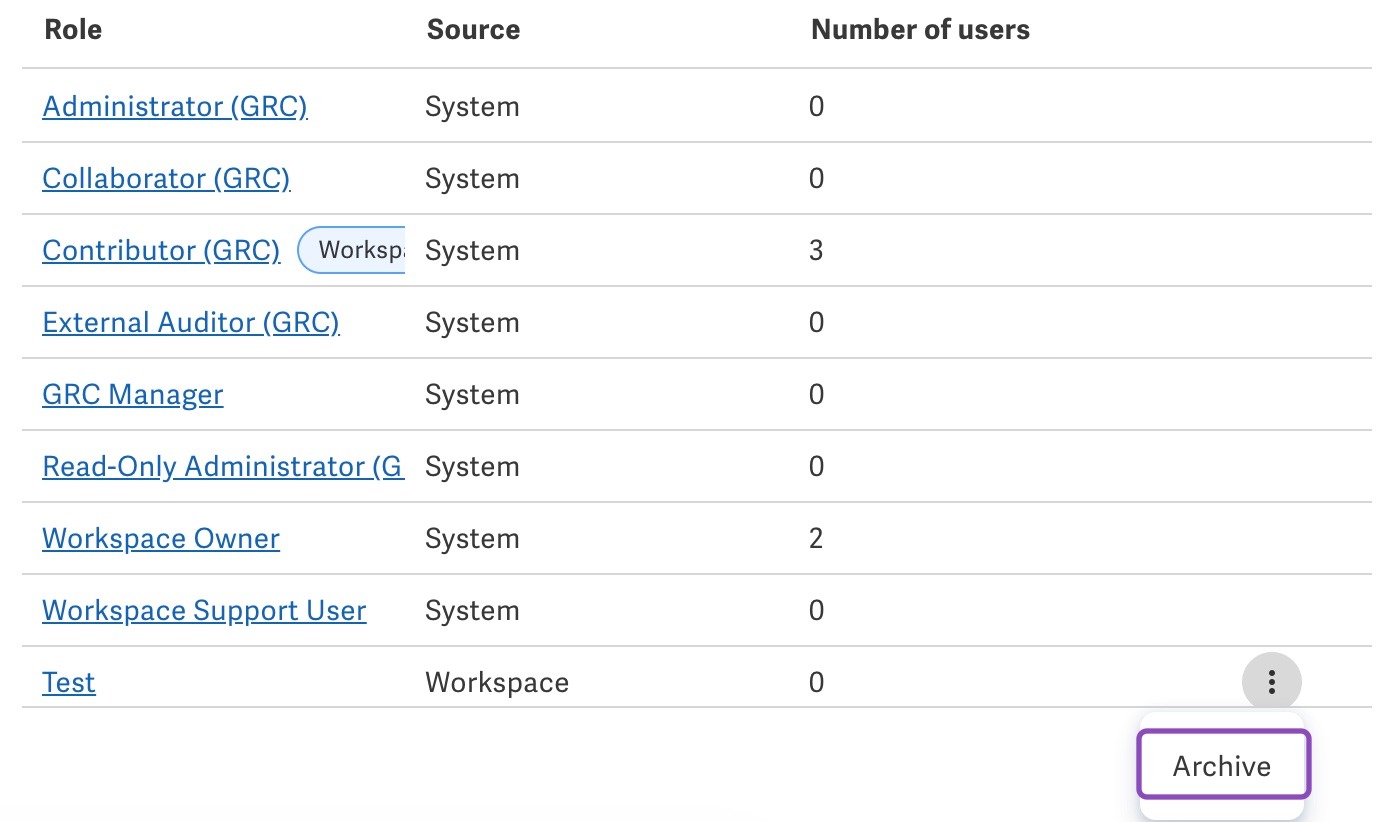
Task: Open the three-dot menu for Test role
Action: tap(1271, 683)
